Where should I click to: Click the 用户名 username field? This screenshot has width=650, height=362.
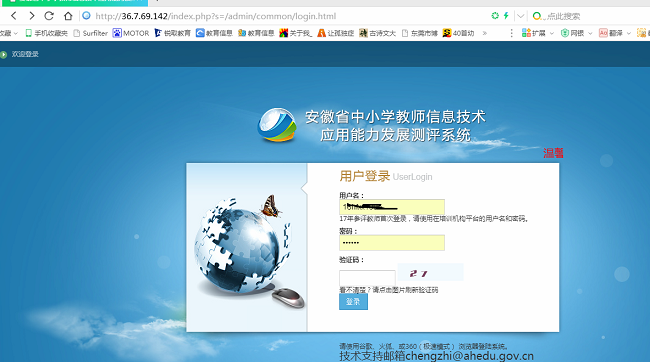click(x=392, y=207)
